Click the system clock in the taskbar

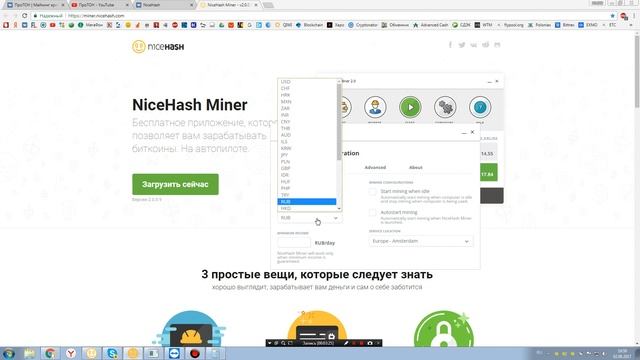pos(622,353)
